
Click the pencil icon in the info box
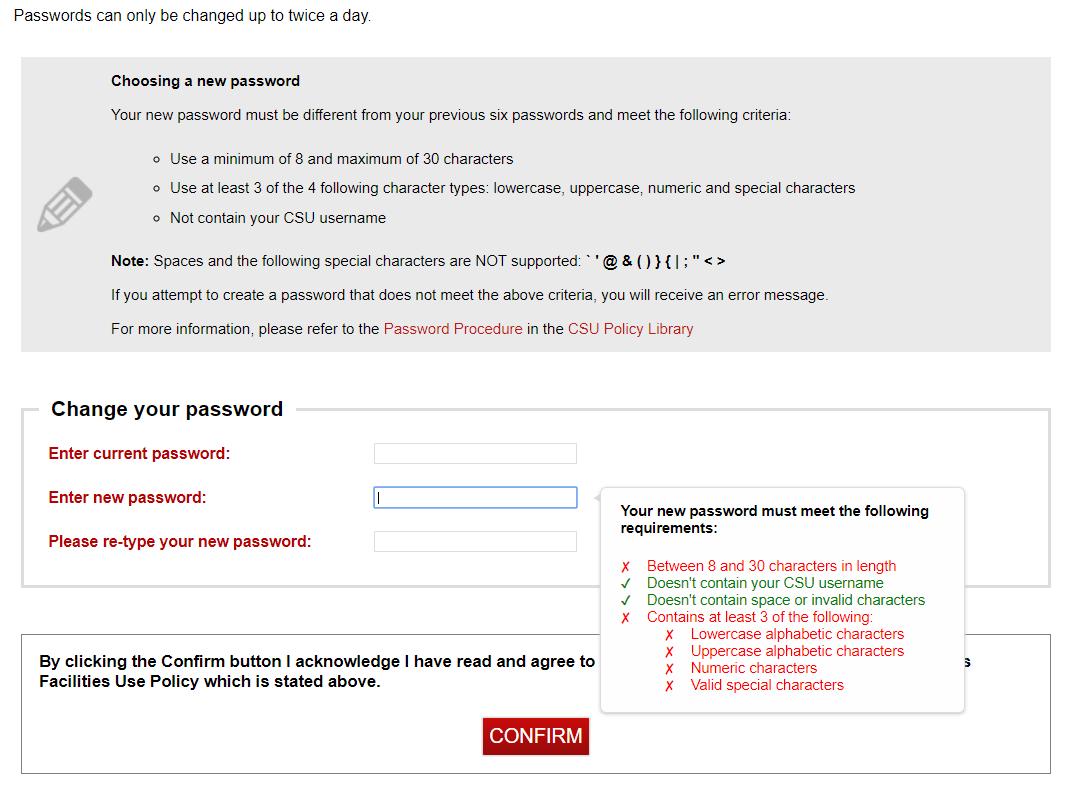pyautogui.click(x=65, y=204)
